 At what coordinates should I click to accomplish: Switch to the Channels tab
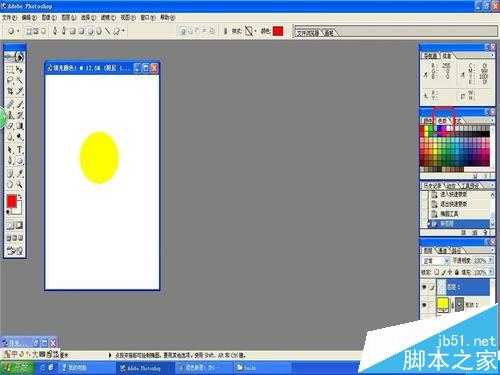point(442,250)
